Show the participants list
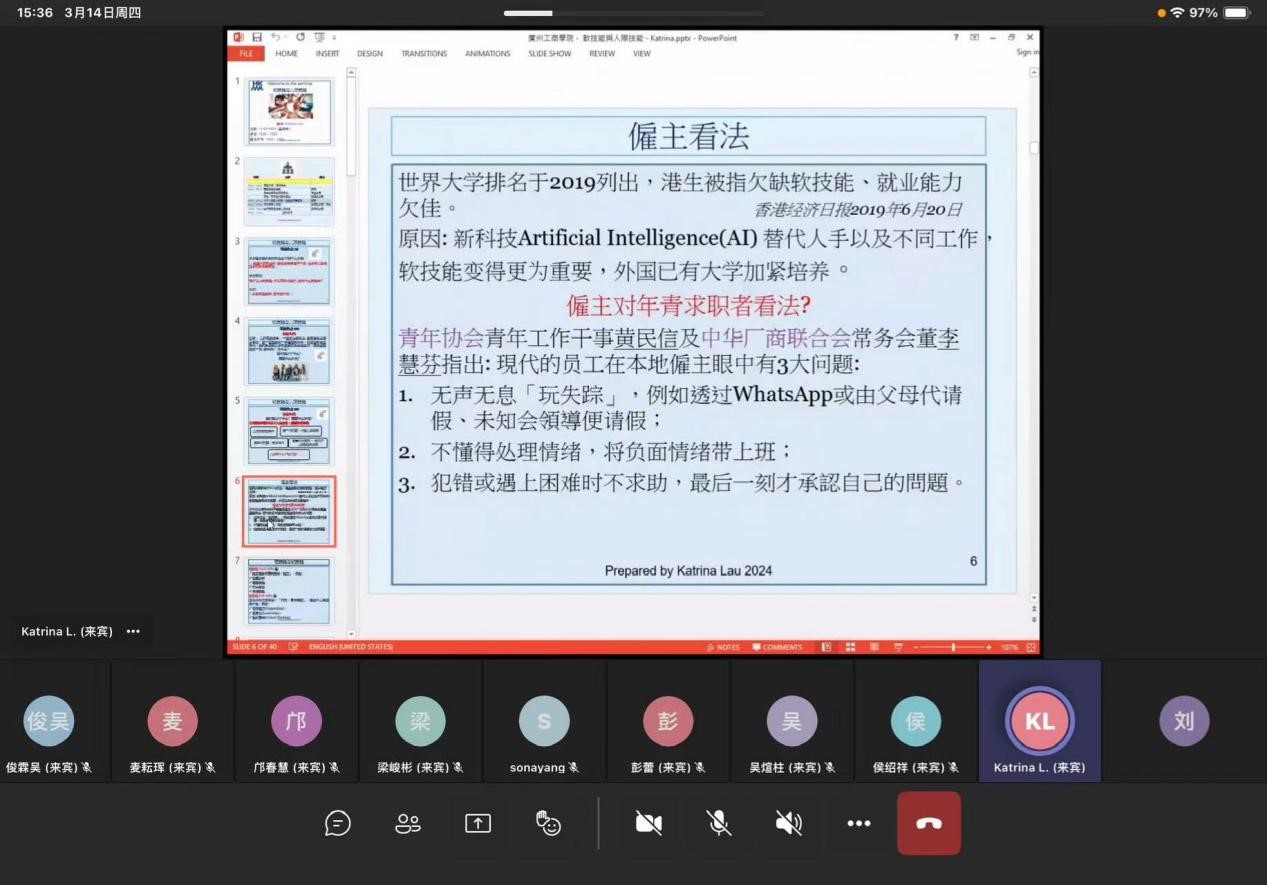The image size is (1267, 885). (408, 823)
